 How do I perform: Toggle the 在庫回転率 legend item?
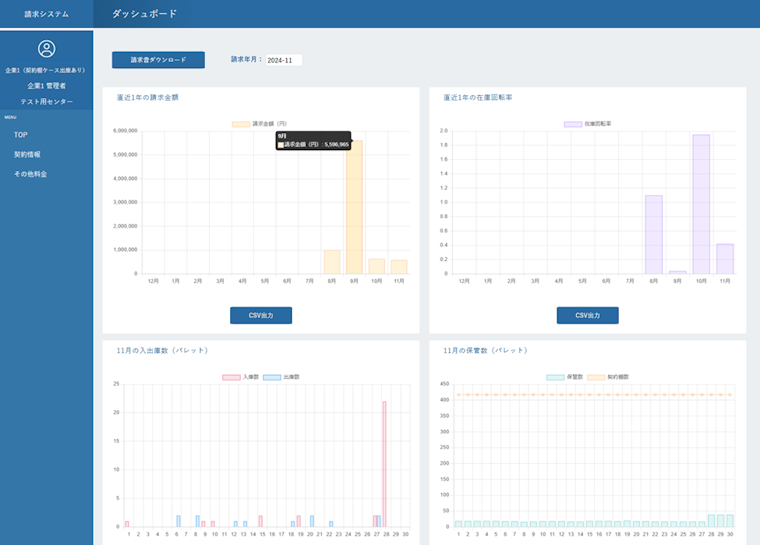coord(573,124)
